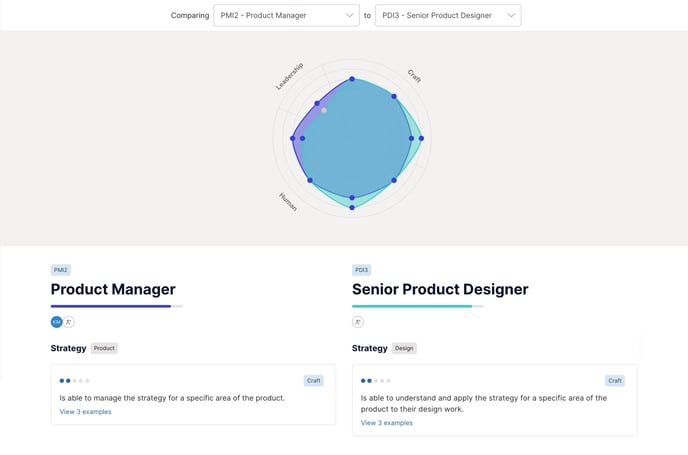
Task: Click the level dots in Product Manager card
Action: pos(74,381)
